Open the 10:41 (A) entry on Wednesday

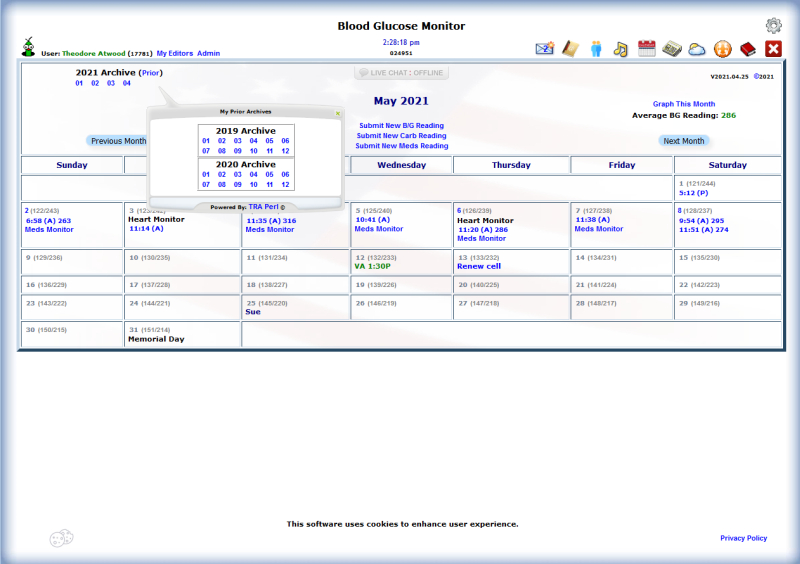point(372,219)
